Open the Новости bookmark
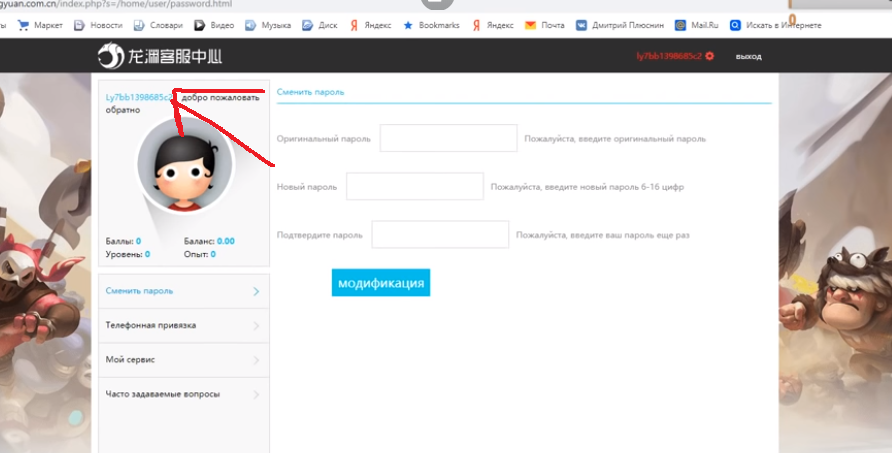This screenshot has width=892, height=453. coord(98,25)
